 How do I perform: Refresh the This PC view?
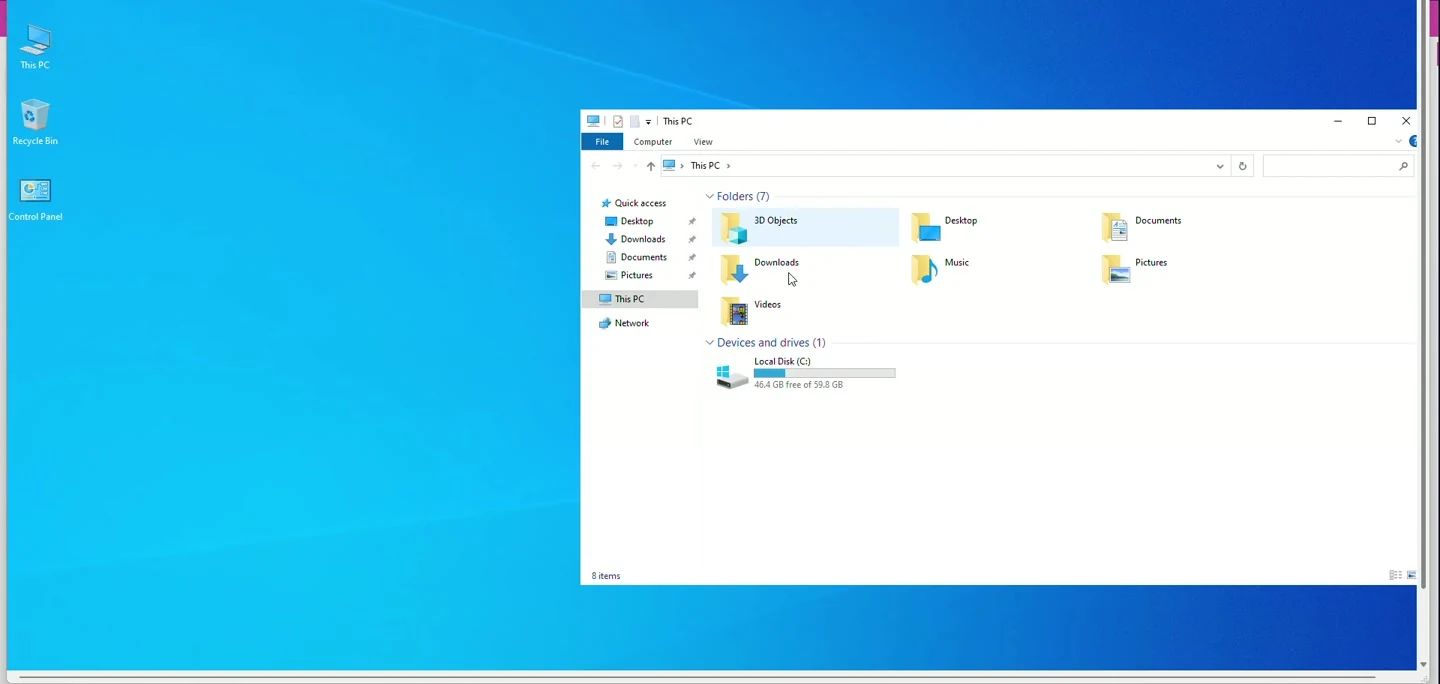(1242, 166)
